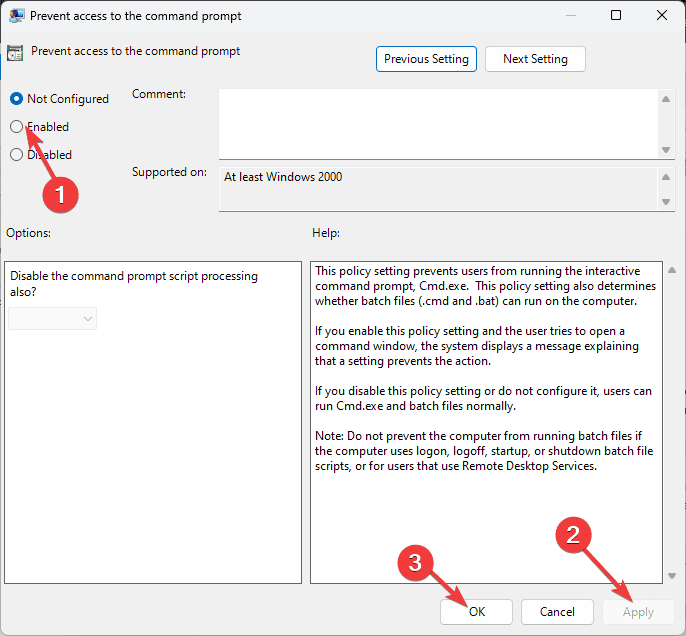Click Comment box scroll down arrow

[666, 150]
